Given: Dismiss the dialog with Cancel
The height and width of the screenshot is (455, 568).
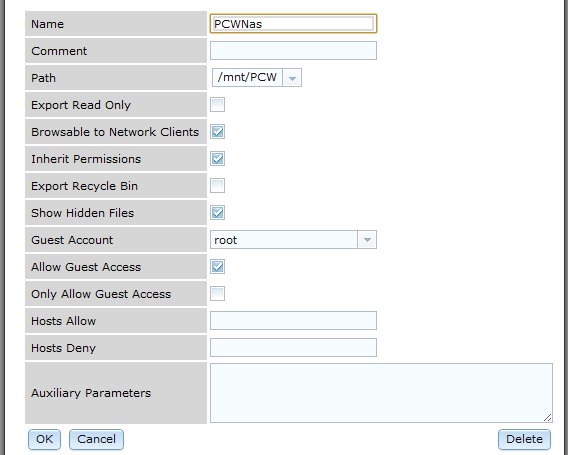Looking at the screenshot, I should [96, 439].
